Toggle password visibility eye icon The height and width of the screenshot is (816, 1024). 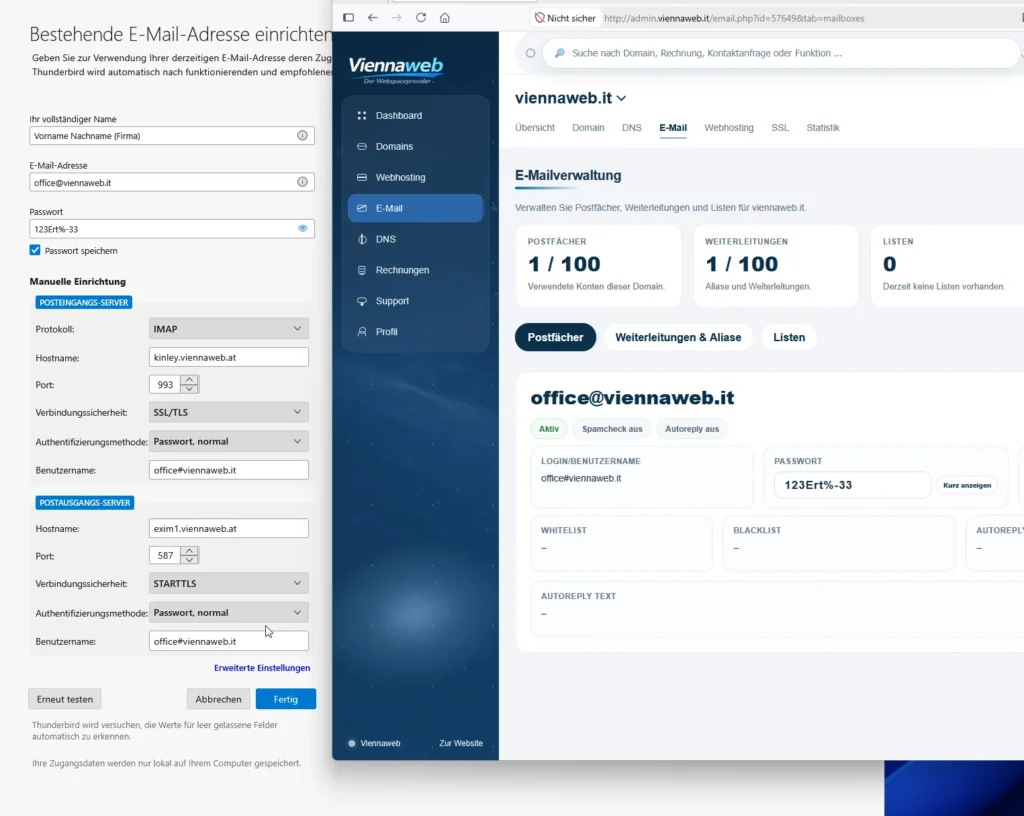tap(302, 228)
